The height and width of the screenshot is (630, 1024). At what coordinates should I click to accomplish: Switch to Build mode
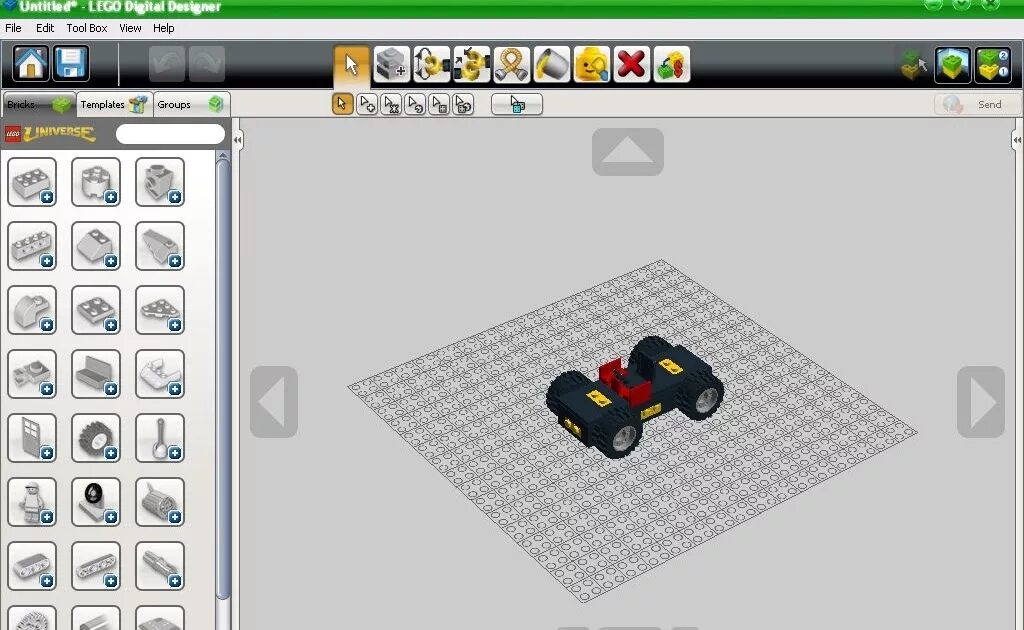[x=913, y=65]
